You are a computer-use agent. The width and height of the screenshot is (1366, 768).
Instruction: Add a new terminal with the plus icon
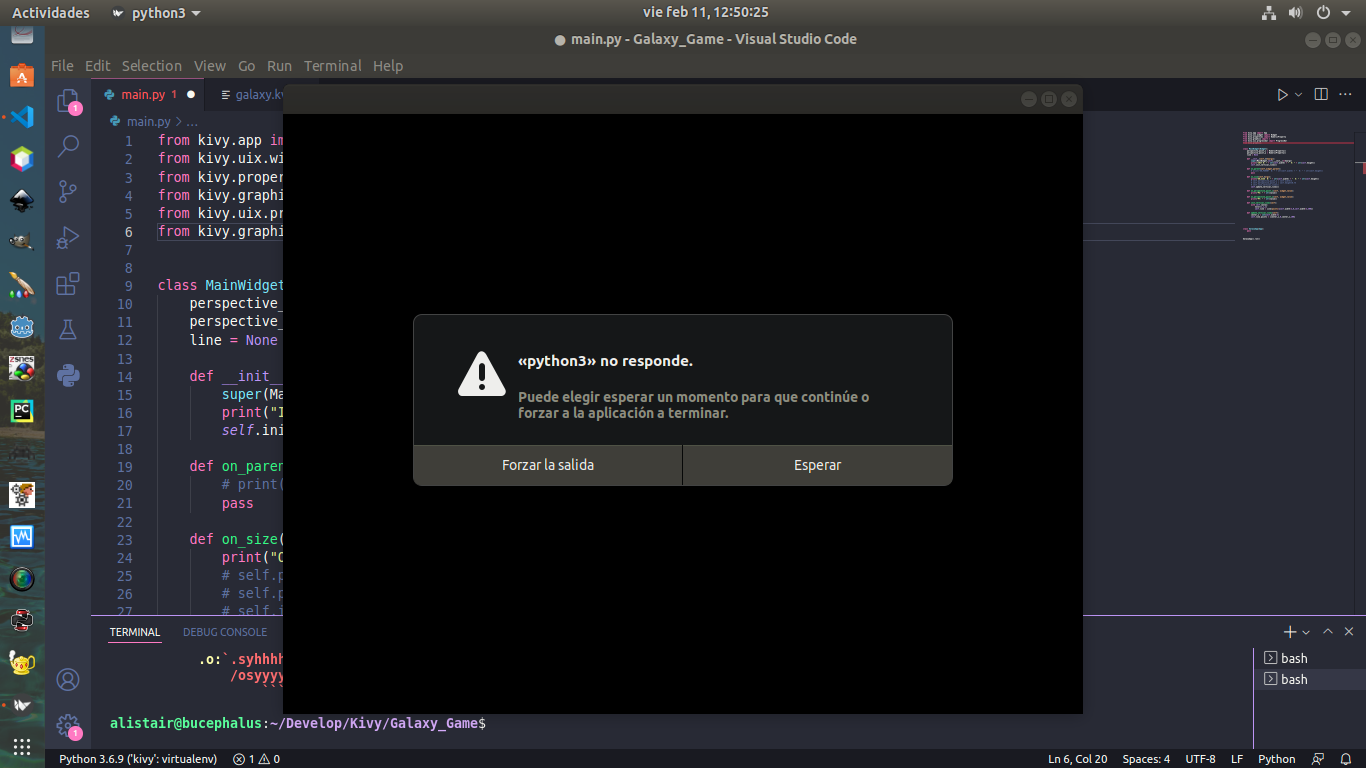pyautogui.click(x=1288, y=631)
